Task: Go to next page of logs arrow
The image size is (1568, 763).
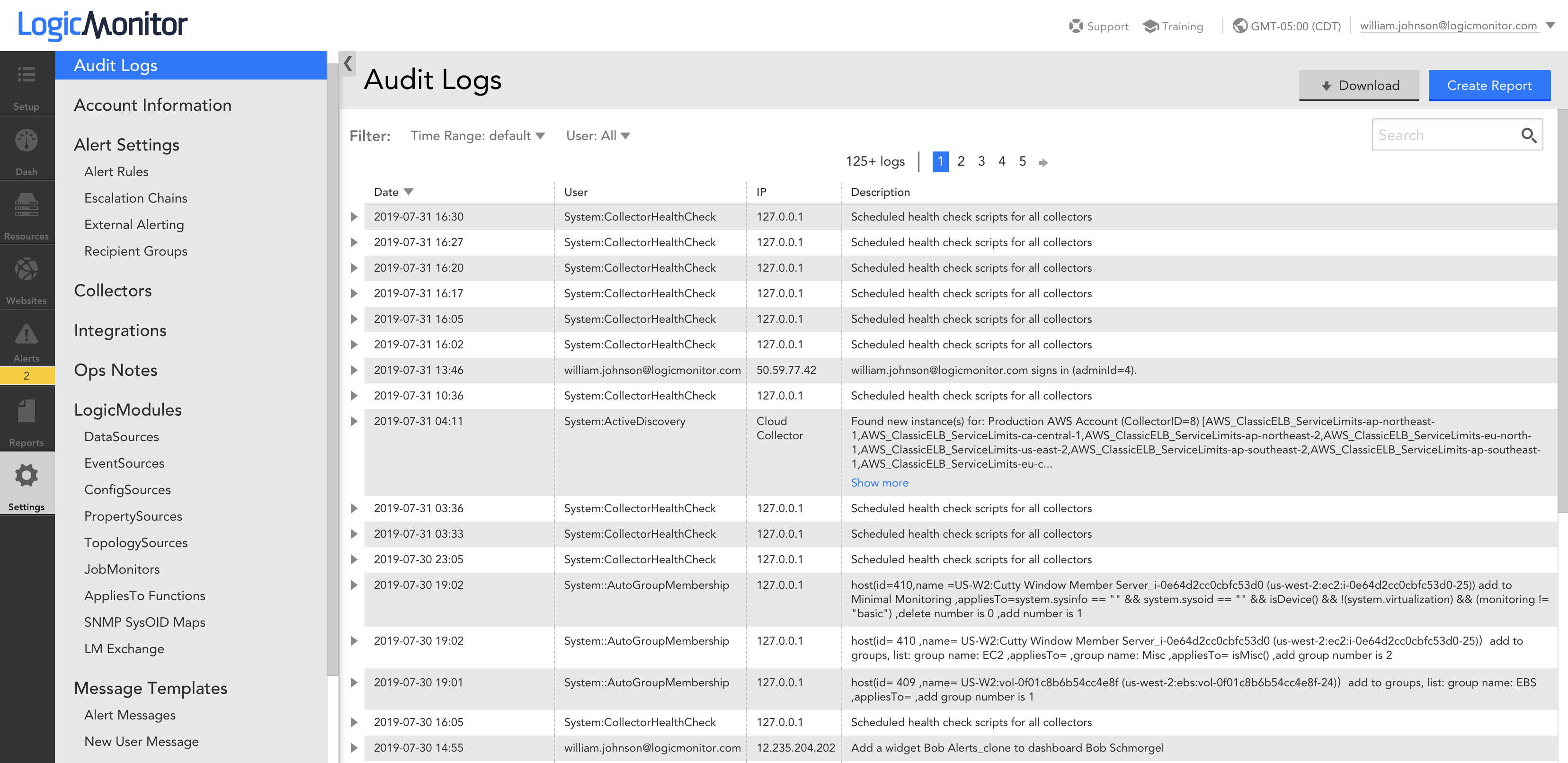Action: pyautogui.click(x=1042, y=162)
